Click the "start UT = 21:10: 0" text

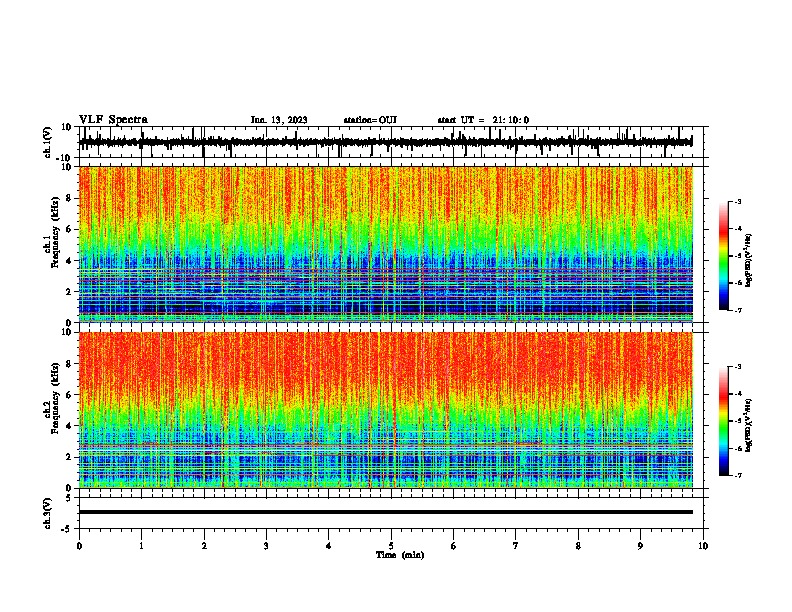coord(483,120)
